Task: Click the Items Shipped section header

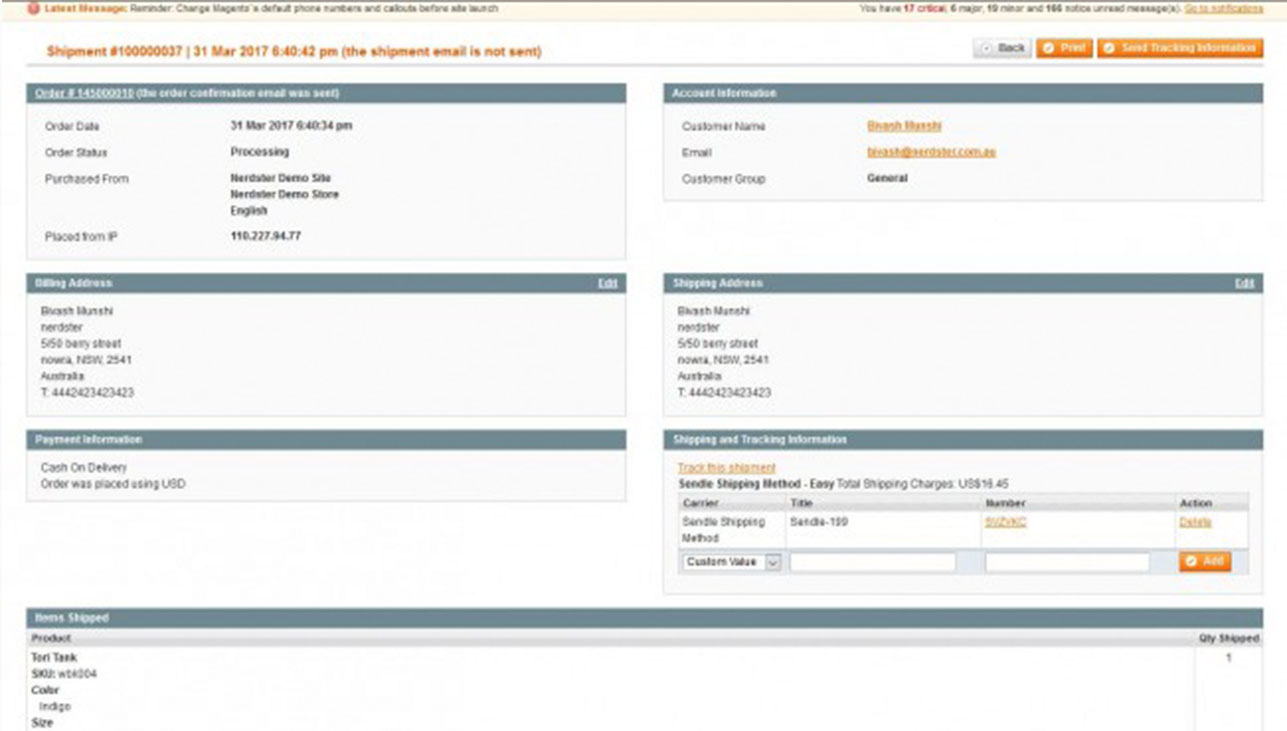Action: point(72,618)
